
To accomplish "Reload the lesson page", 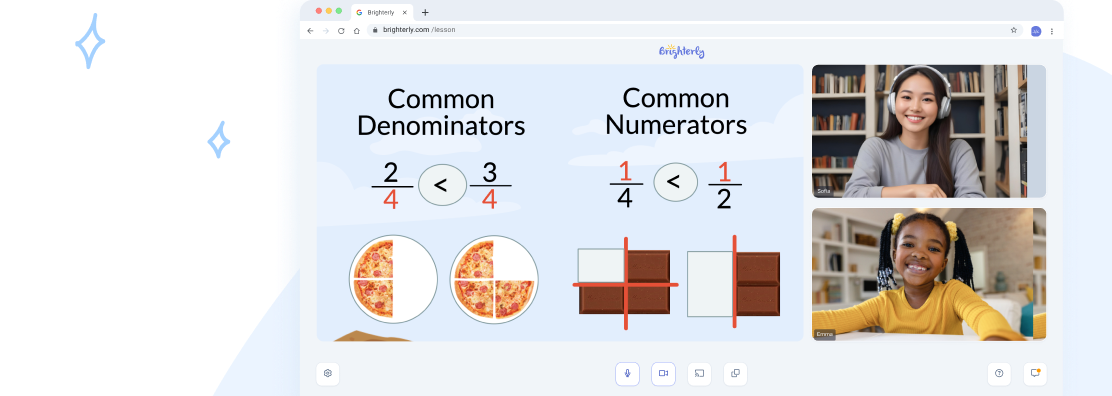I will (341, 31).
